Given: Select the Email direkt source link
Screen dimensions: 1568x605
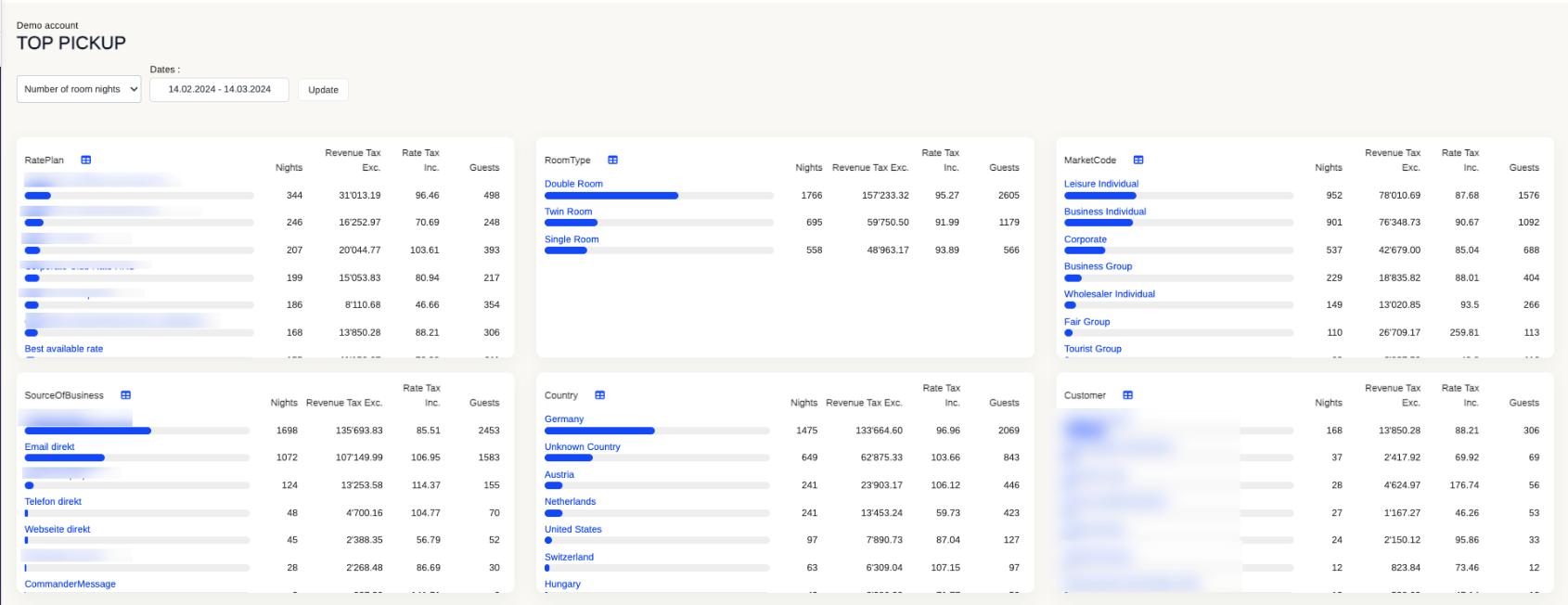Looking at the screenshot, I should coord(49,447).
